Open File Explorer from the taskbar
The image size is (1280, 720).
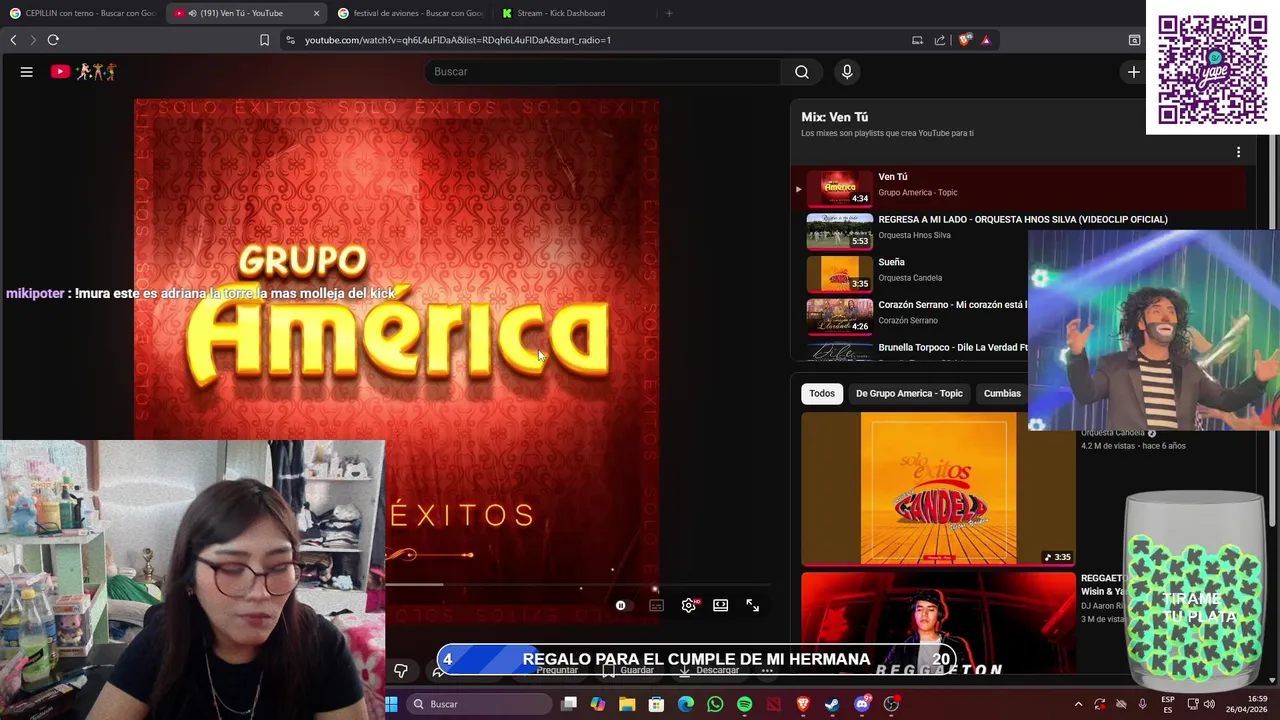coord(627,704)
